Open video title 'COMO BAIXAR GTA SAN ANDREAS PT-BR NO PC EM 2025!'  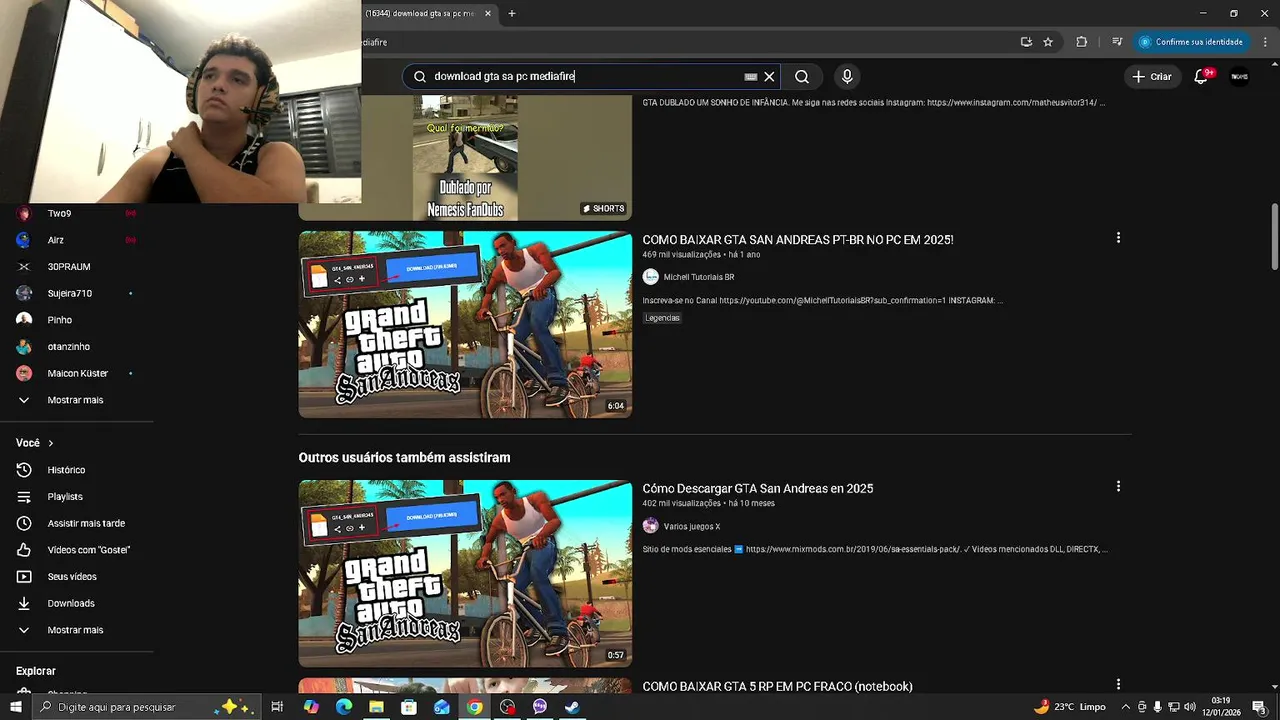[x=798, y=240]
